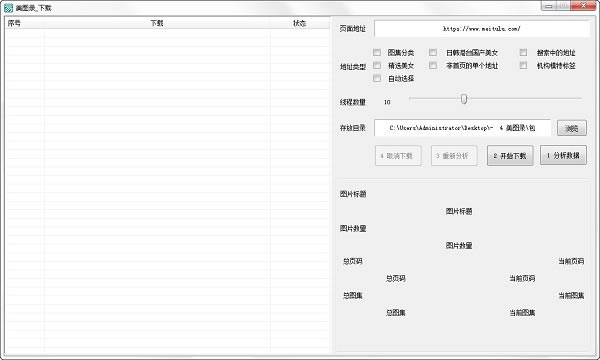Tick the 图集分类 checkbox

pyautogui.click(x=377, y=52)
